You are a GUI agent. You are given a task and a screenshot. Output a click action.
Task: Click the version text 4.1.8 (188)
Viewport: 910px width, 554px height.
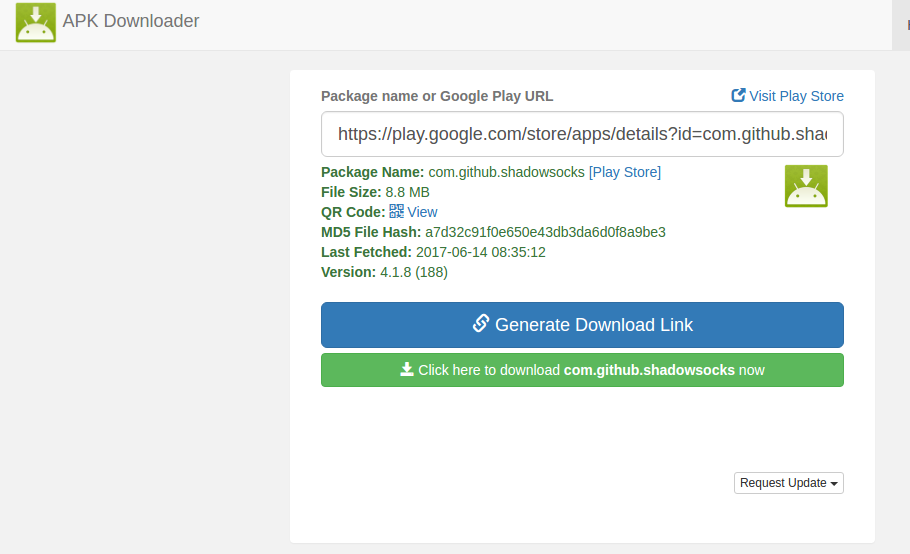tap(414, 272)
